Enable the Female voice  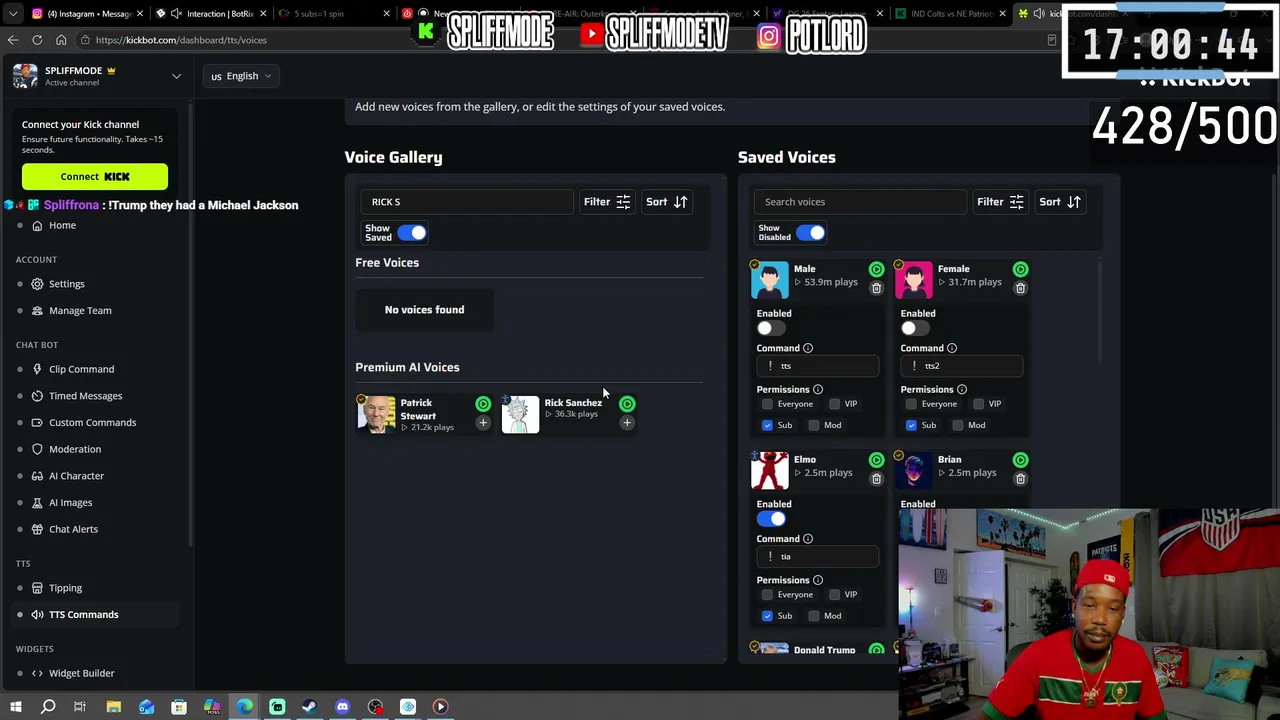pos(915,328)
